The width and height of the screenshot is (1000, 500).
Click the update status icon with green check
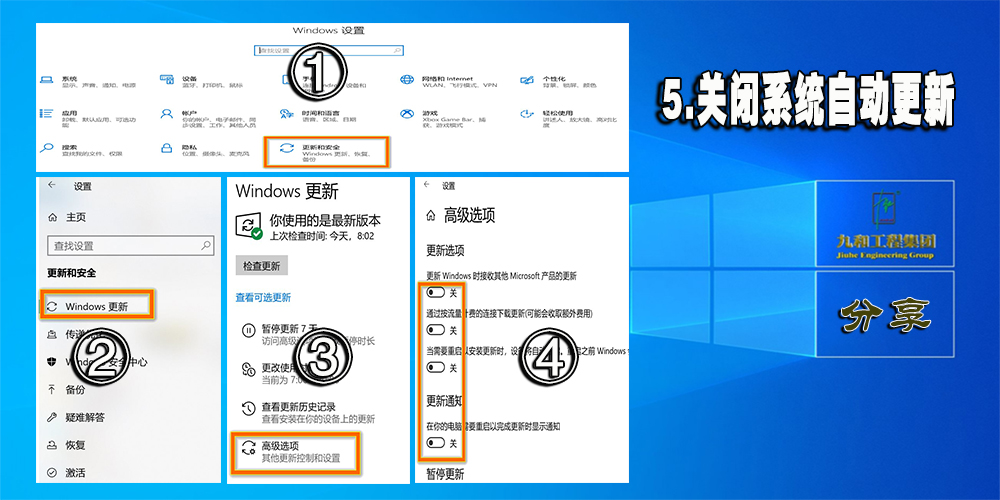(x=249, y=226)
